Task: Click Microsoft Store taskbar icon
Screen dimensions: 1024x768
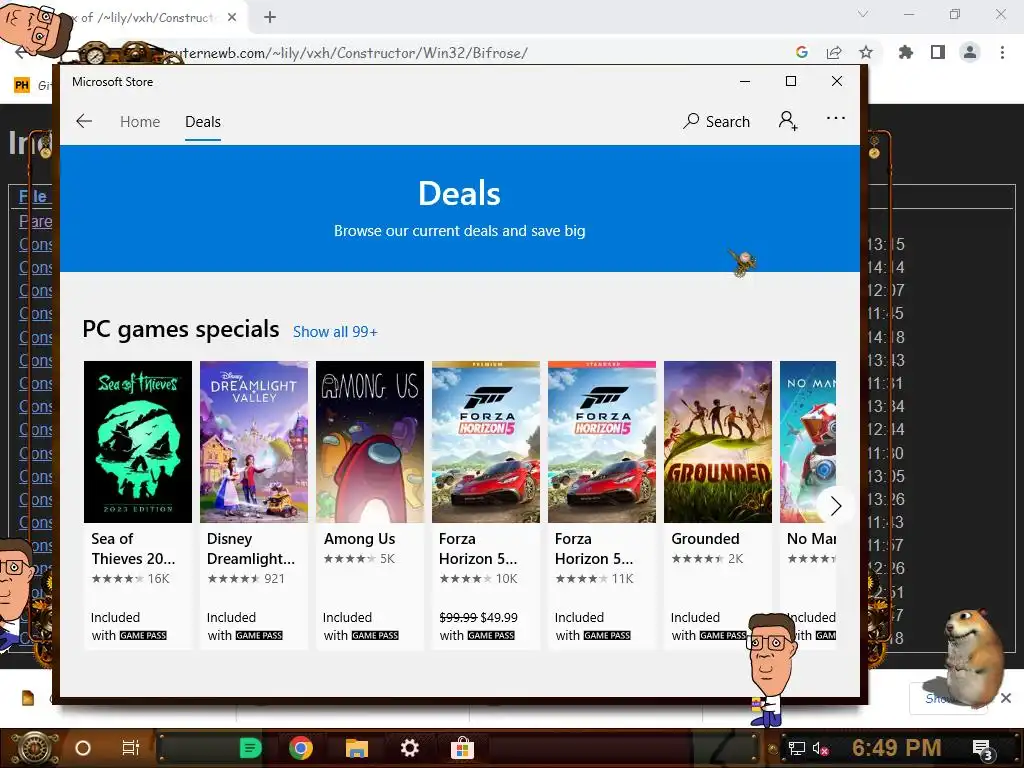Action: click(462, 748)
